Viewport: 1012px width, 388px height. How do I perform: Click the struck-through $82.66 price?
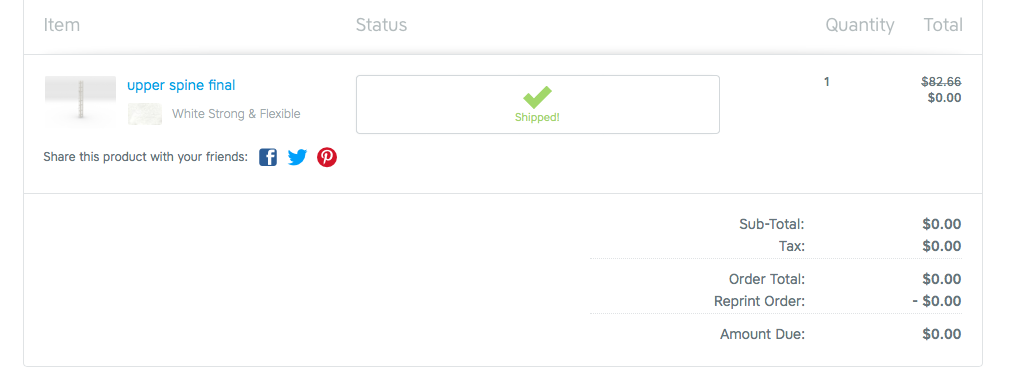941,82
